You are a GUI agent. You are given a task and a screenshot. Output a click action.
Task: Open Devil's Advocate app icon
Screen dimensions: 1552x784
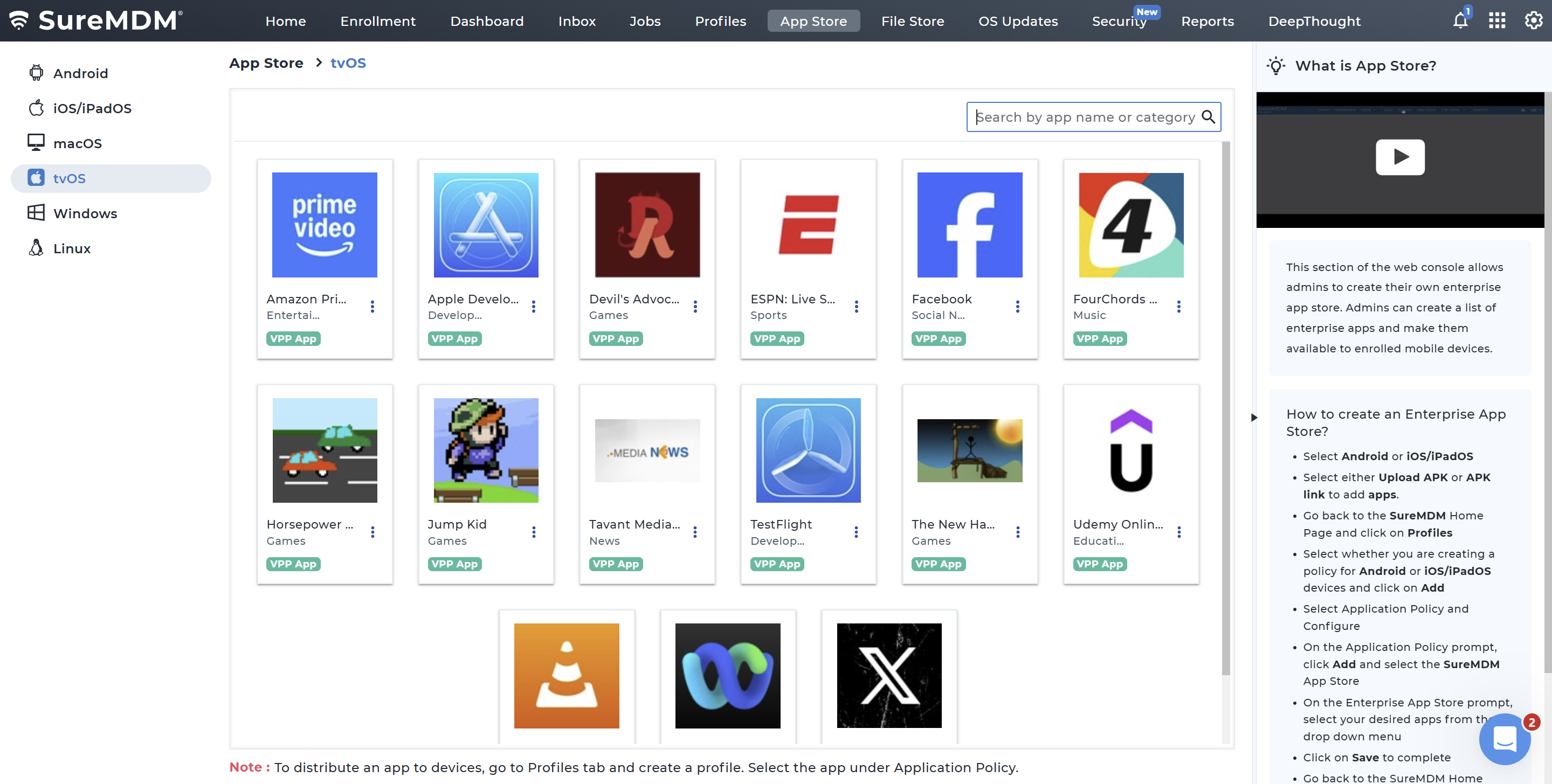(x=647, y=225)
